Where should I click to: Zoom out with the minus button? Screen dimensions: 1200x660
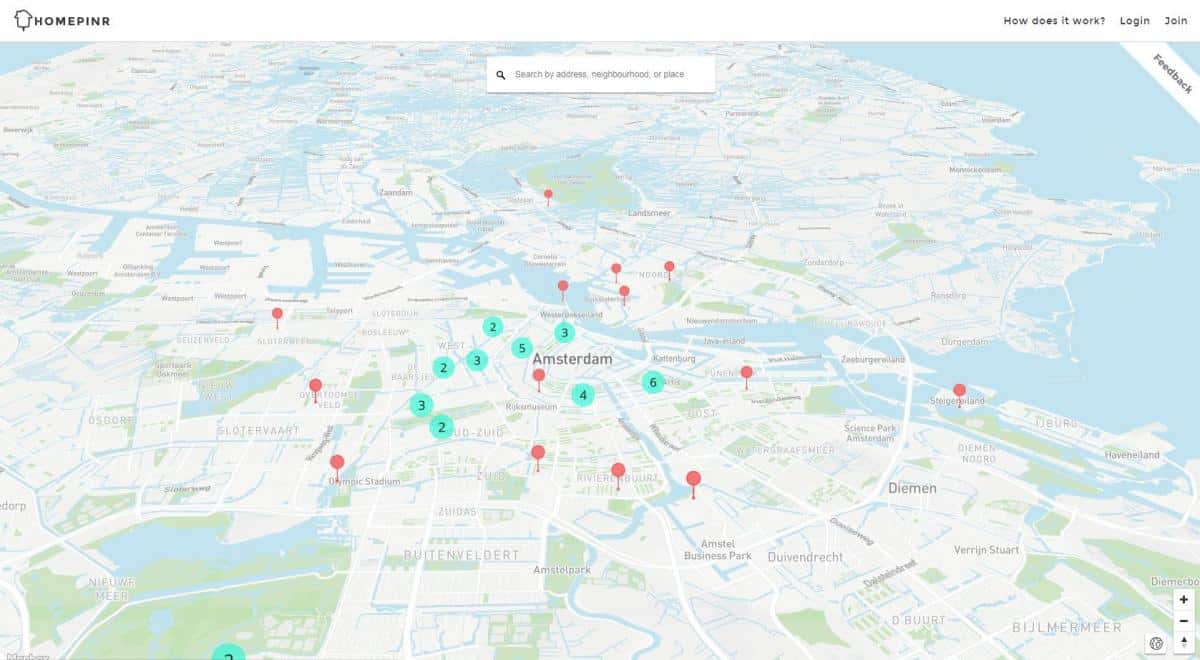click(x=1184, y=621)
